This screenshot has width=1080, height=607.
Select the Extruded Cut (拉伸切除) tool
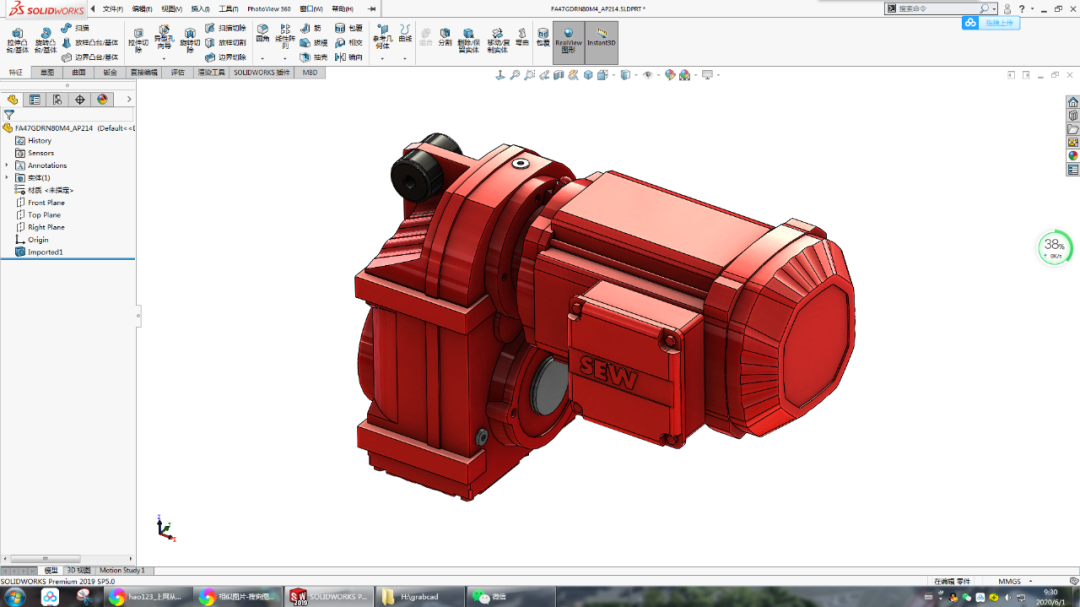138,41
